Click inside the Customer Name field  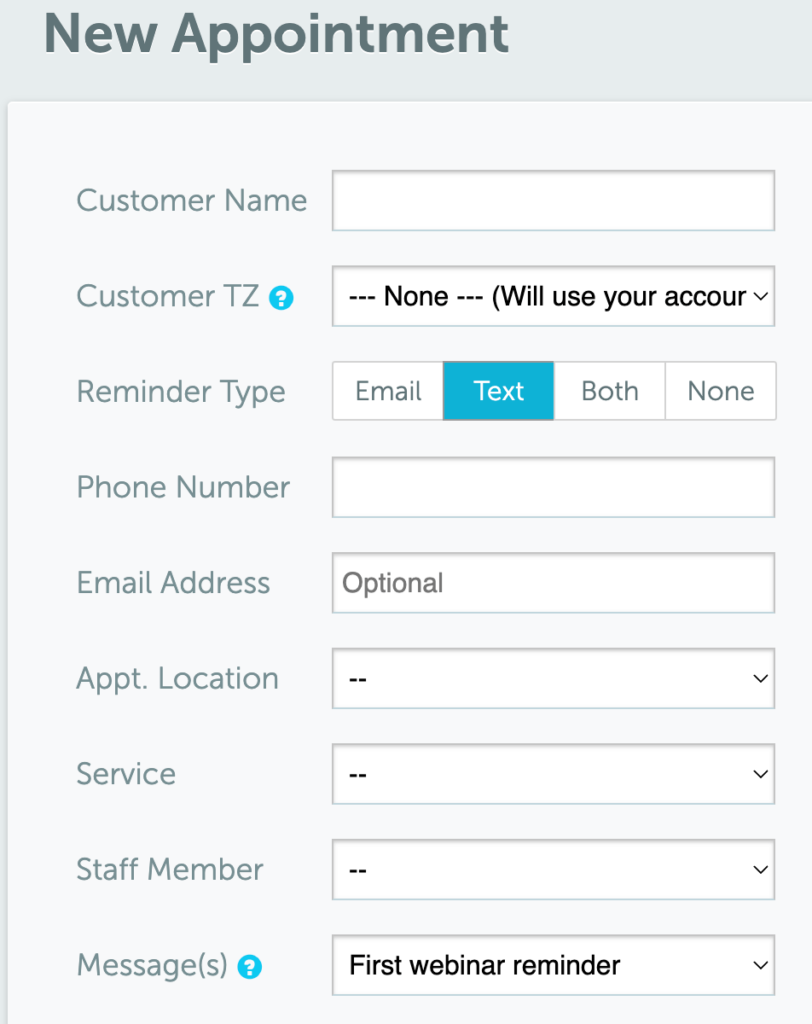[553, 200]
